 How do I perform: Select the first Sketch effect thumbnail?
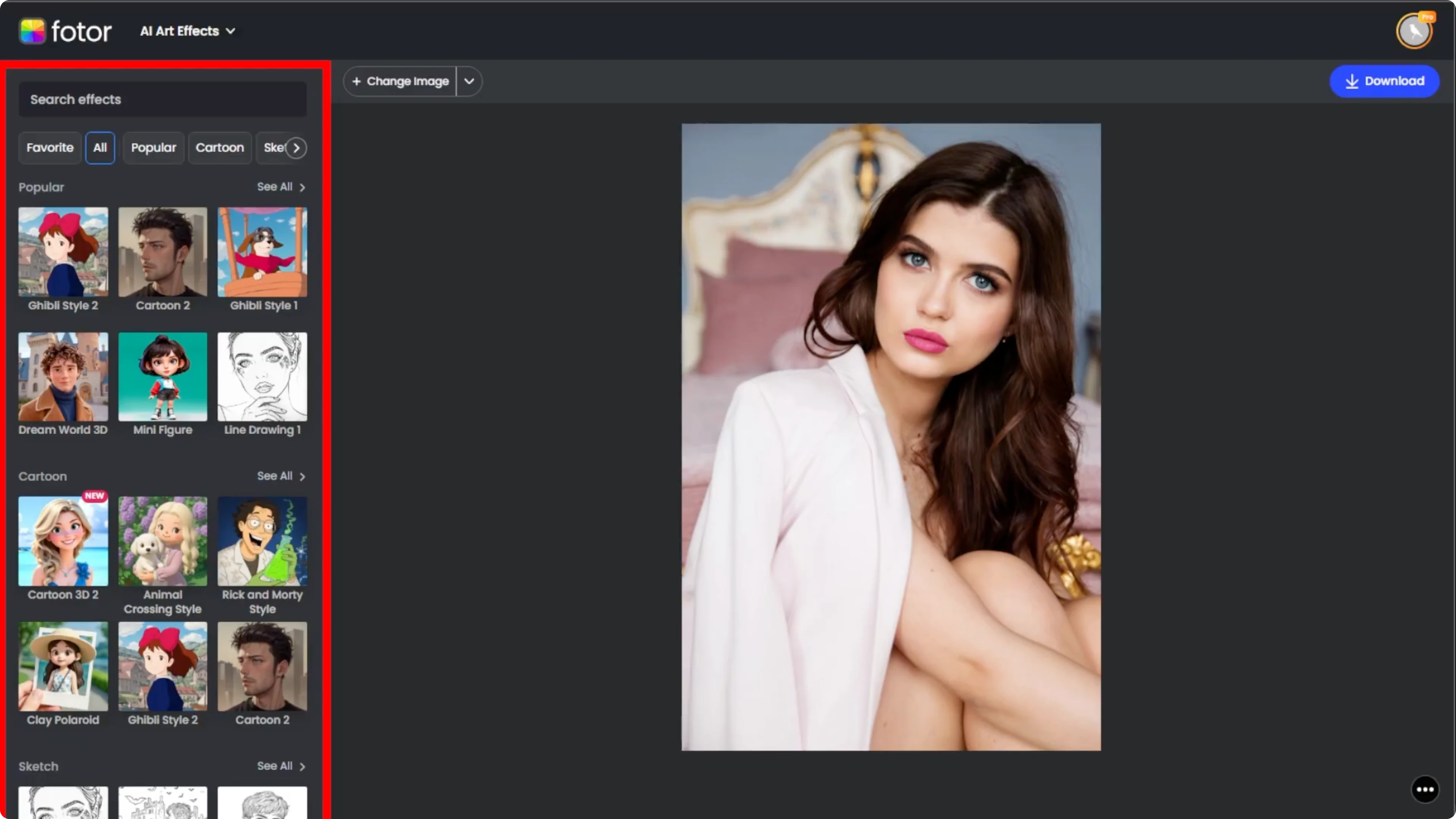tap(63, 803)
